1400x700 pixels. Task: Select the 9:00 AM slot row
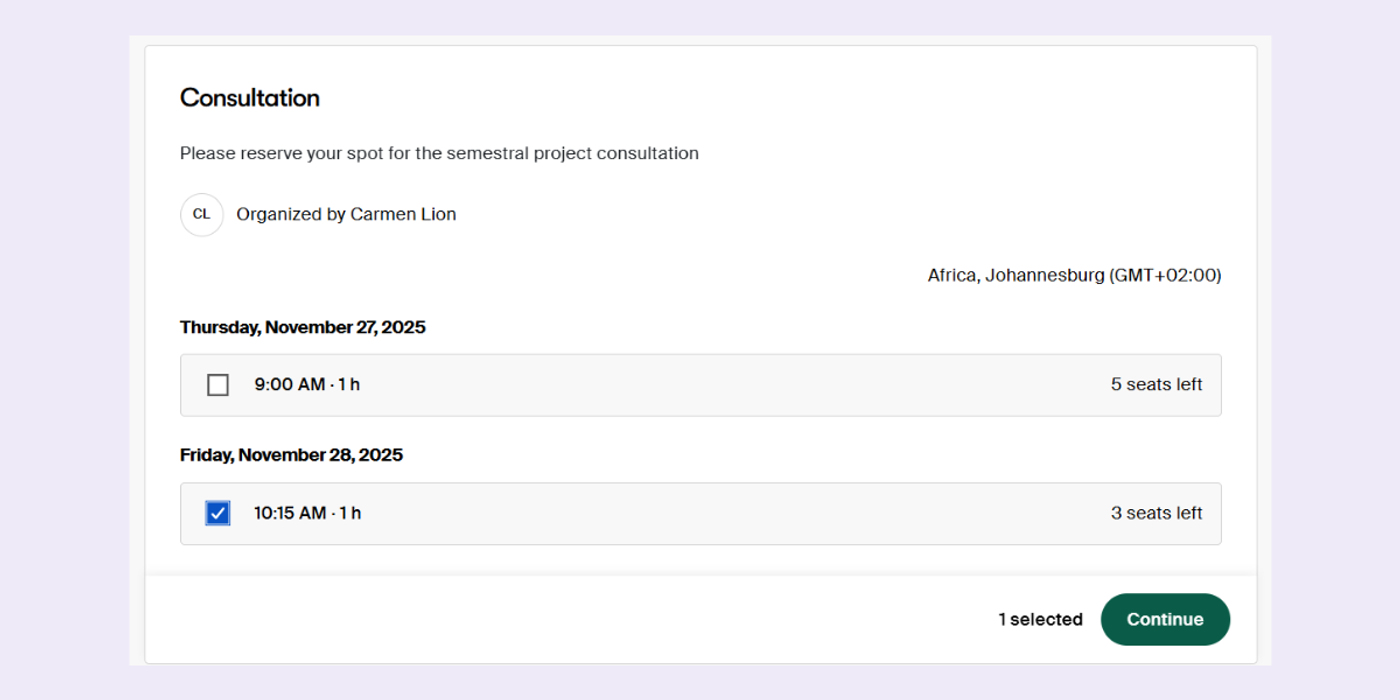pyautogui.click(x=700, y=384)
